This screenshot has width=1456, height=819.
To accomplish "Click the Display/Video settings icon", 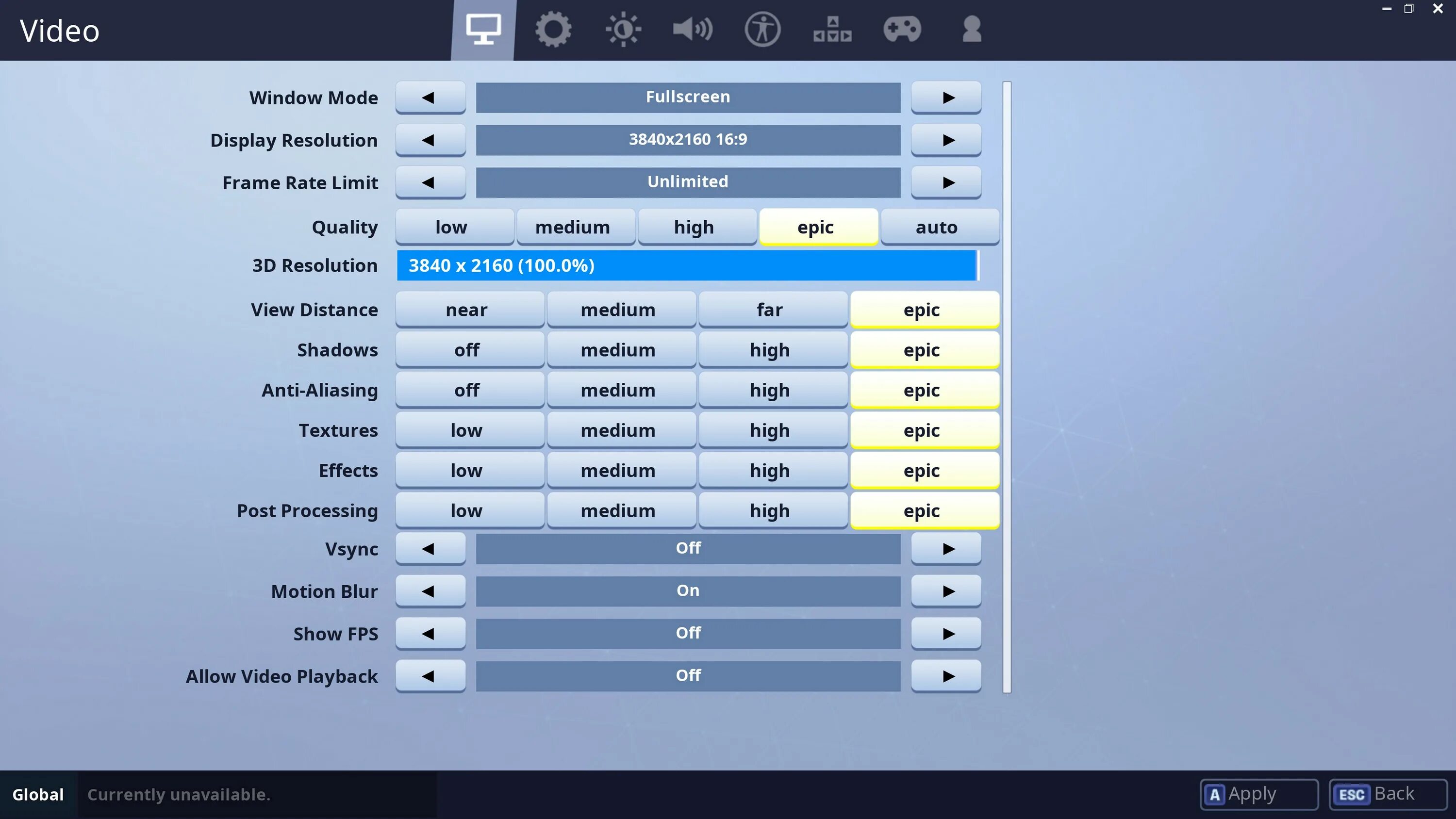I will (483, 29).
